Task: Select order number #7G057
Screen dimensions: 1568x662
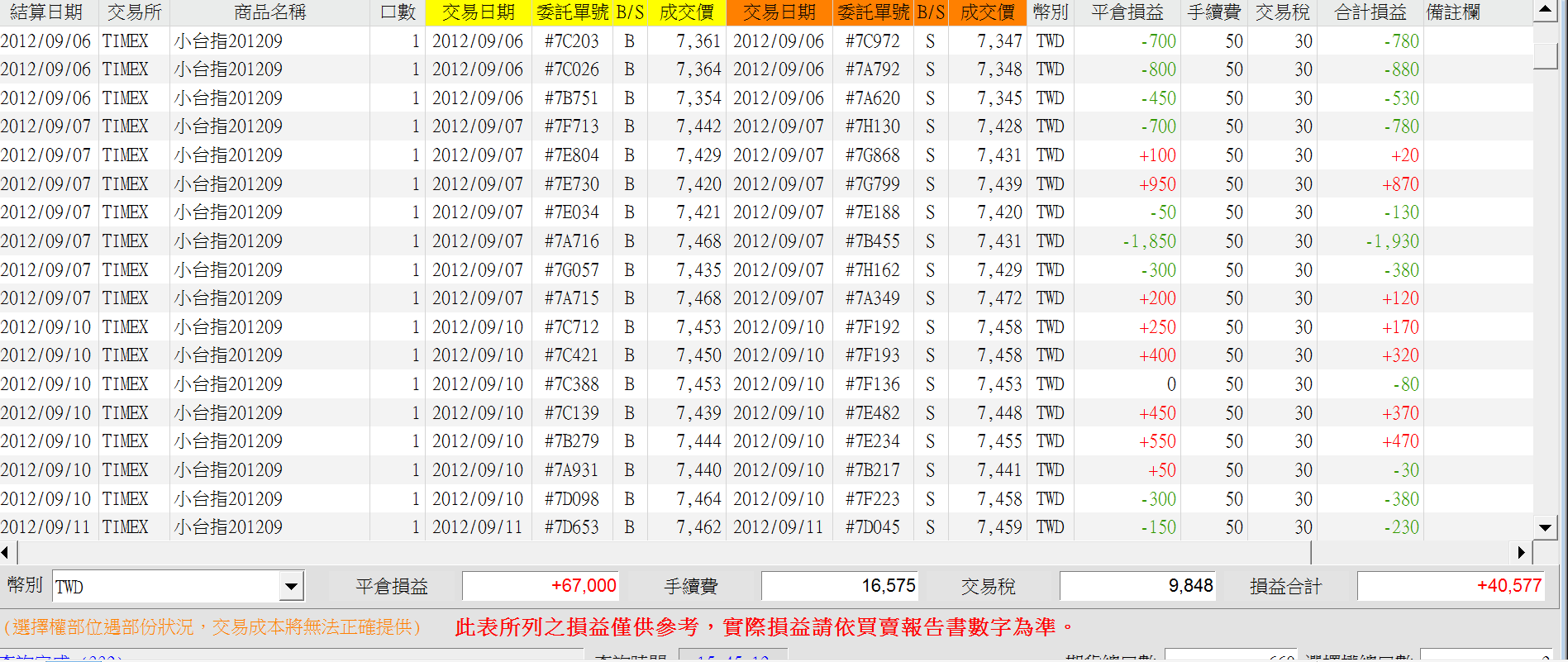Action: coord(571,270)
